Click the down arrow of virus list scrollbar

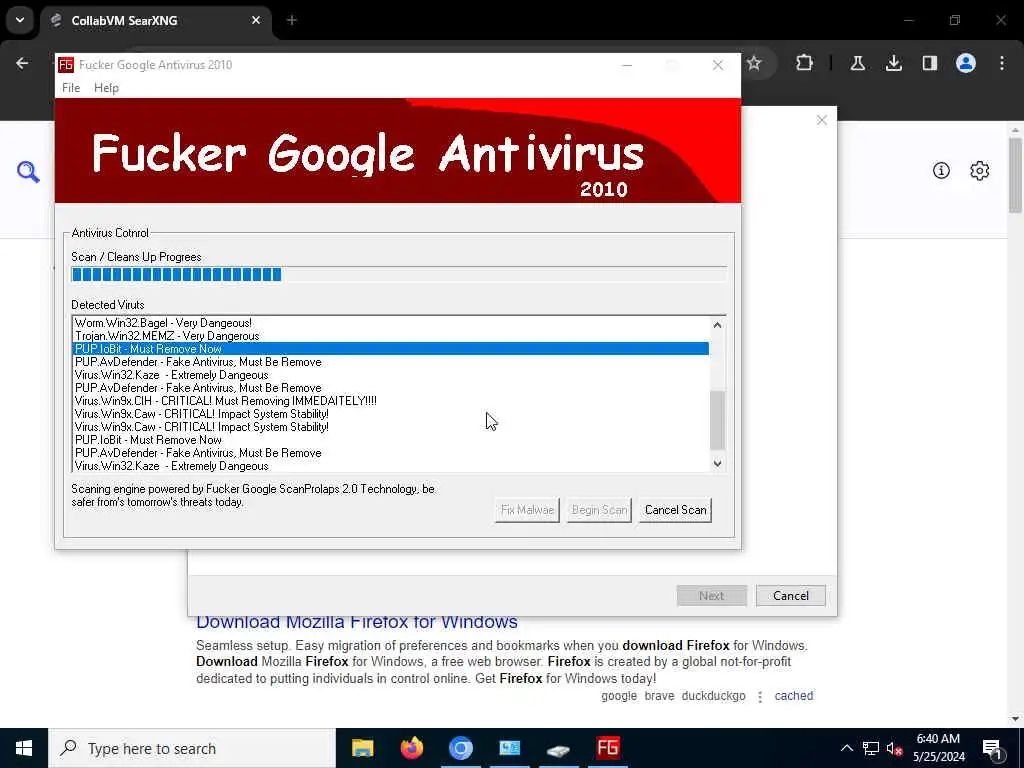coord(717,464)
